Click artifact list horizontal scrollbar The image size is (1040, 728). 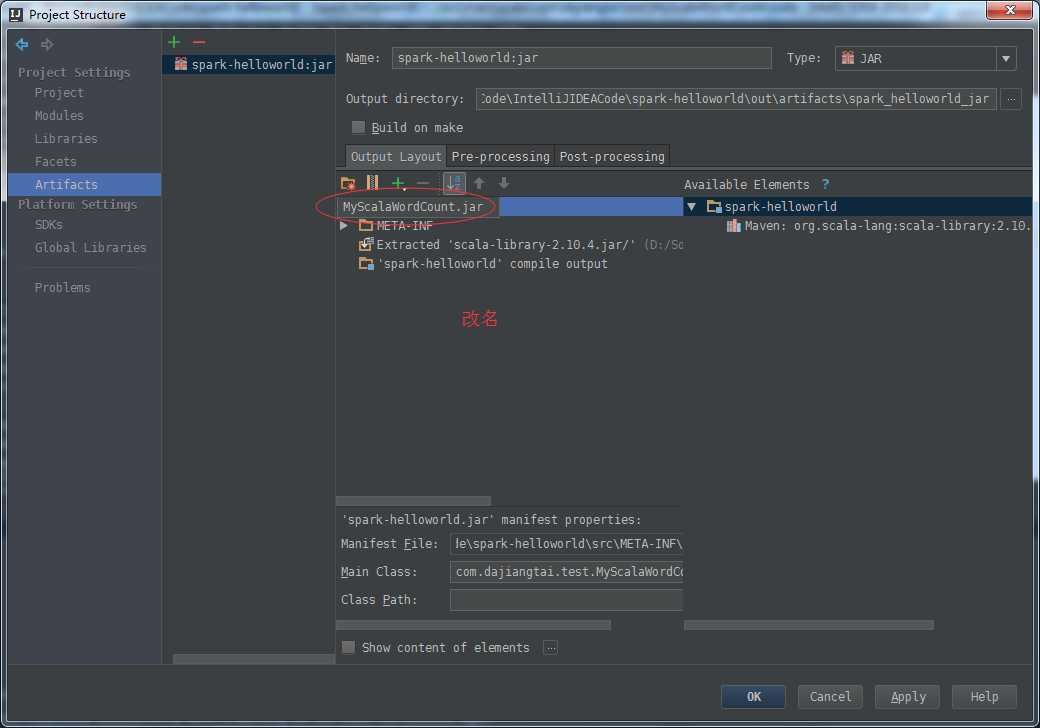click(x=253, y=659)
